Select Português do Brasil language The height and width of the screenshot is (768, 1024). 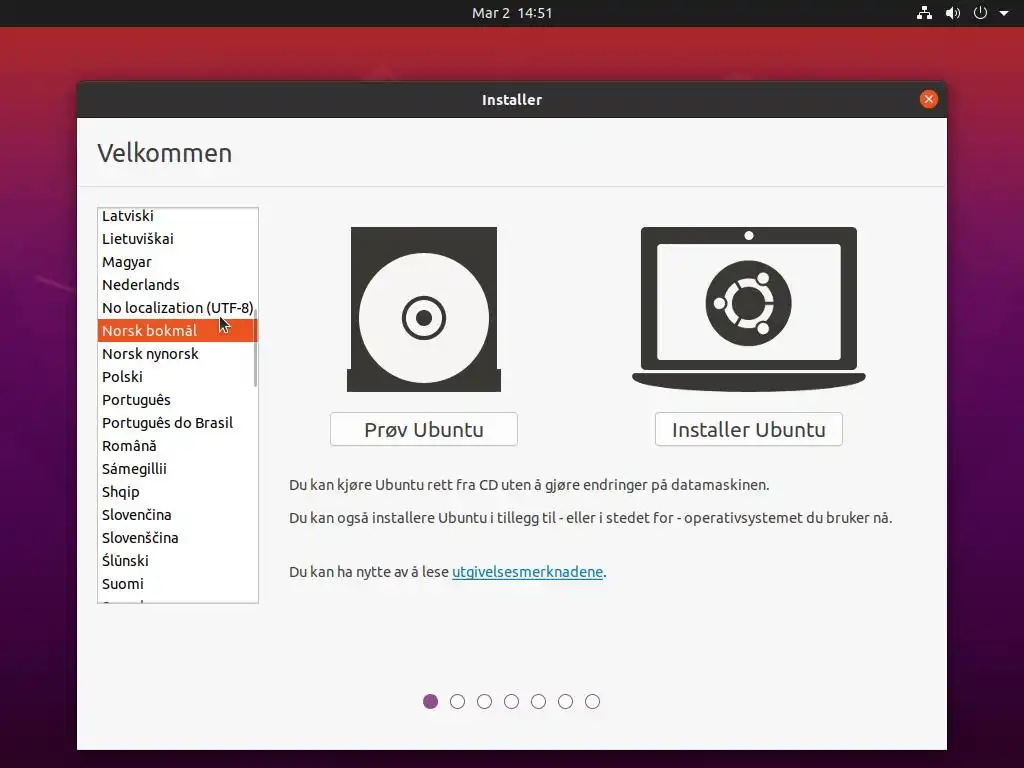click(176, 423)
